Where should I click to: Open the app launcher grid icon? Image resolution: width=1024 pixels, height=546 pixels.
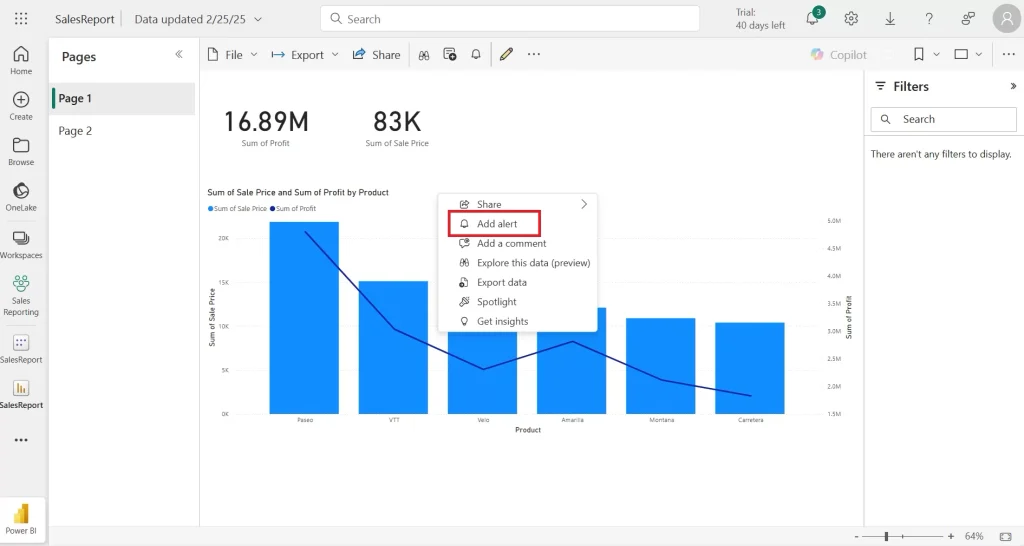click(21, 19)
